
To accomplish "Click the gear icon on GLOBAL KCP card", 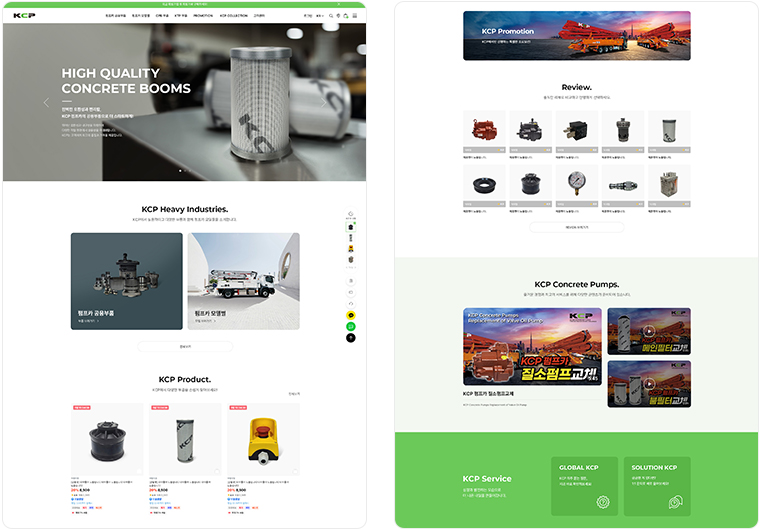I will point(603,502).
